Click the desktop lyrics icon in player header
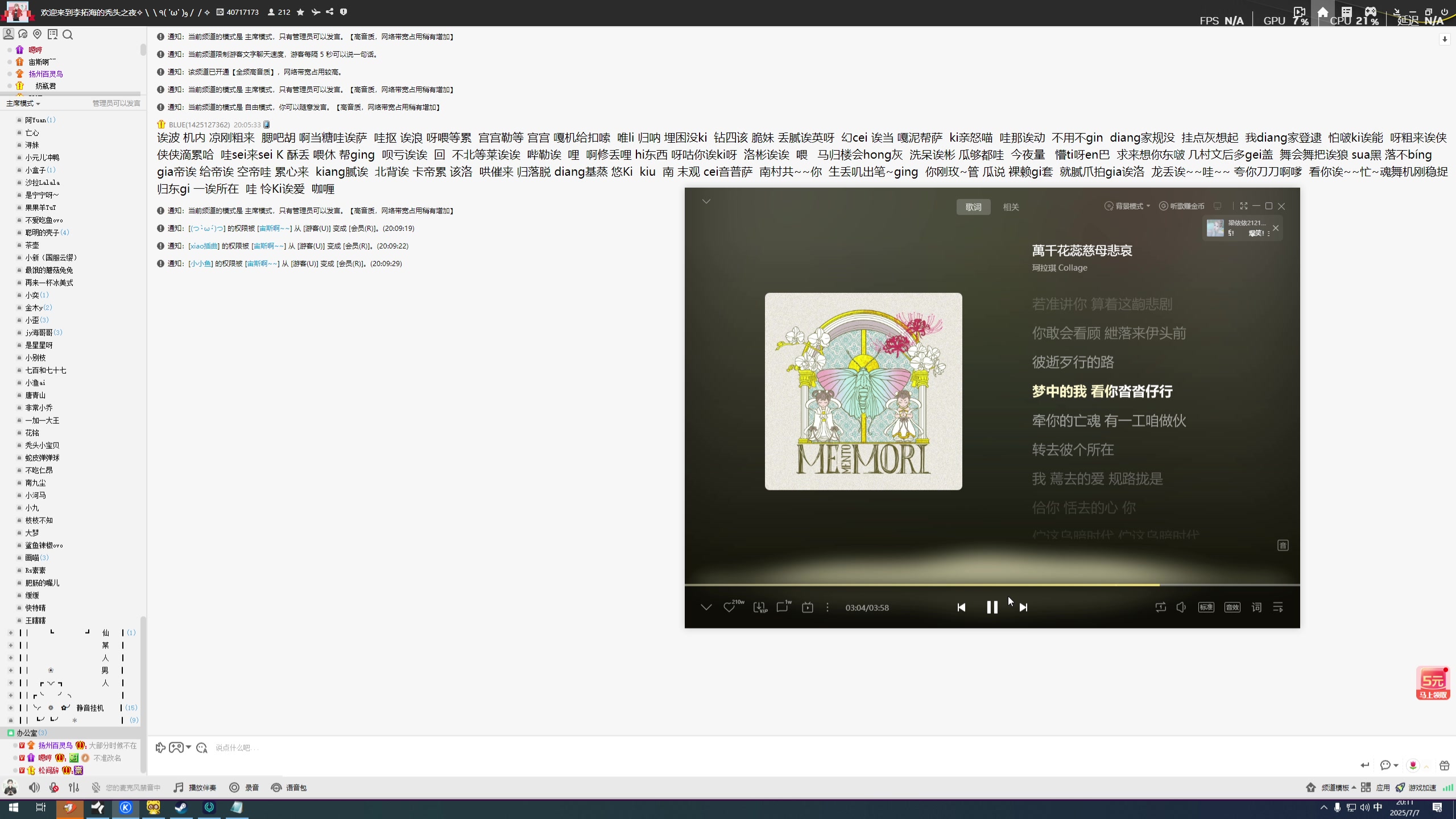The image size is (1456, 819). click(x=1218, y=206)
